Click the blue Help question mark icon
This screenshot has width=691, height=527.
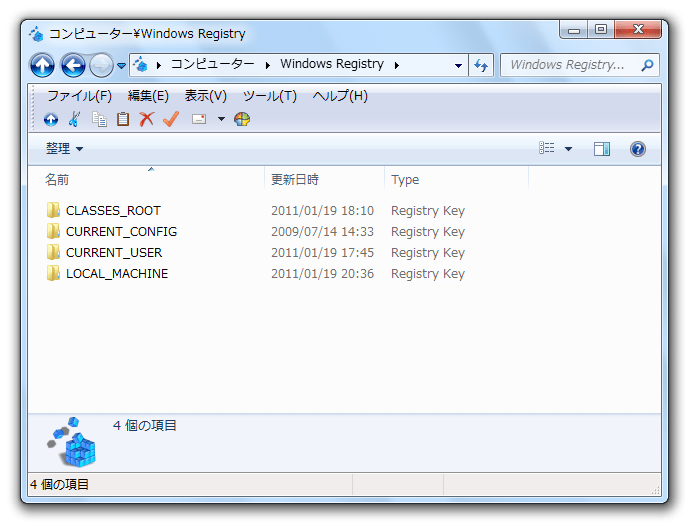[x=638, y=149]
